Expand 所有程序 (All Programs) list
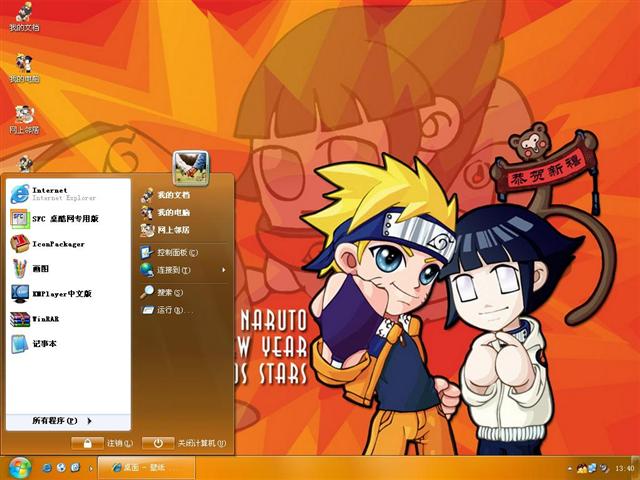This screenshot has width=640, height=480. (x=68, y=421)
